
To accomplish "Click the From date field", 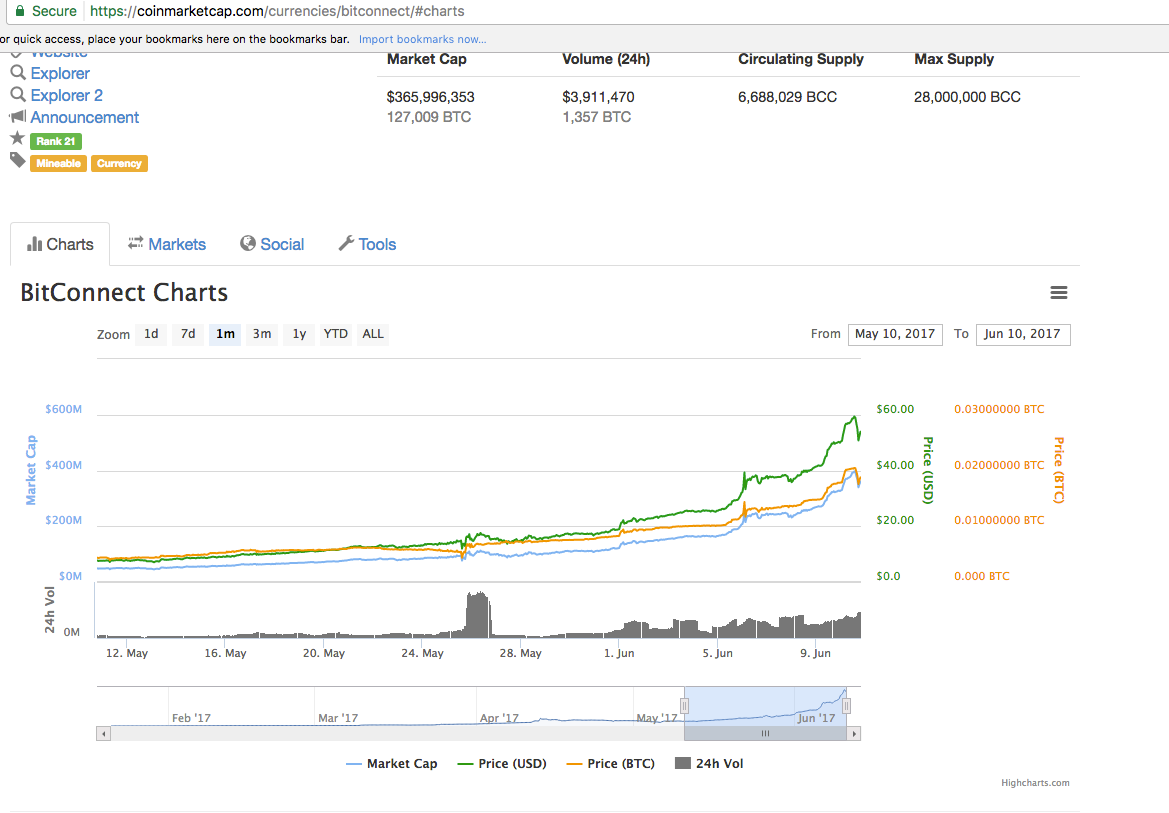I will 895,334.
